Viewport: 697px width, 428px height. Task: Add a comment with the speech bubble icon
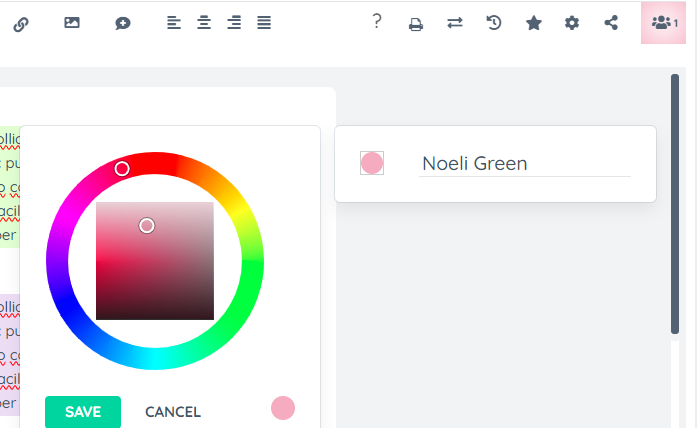[x=122, y=23]
